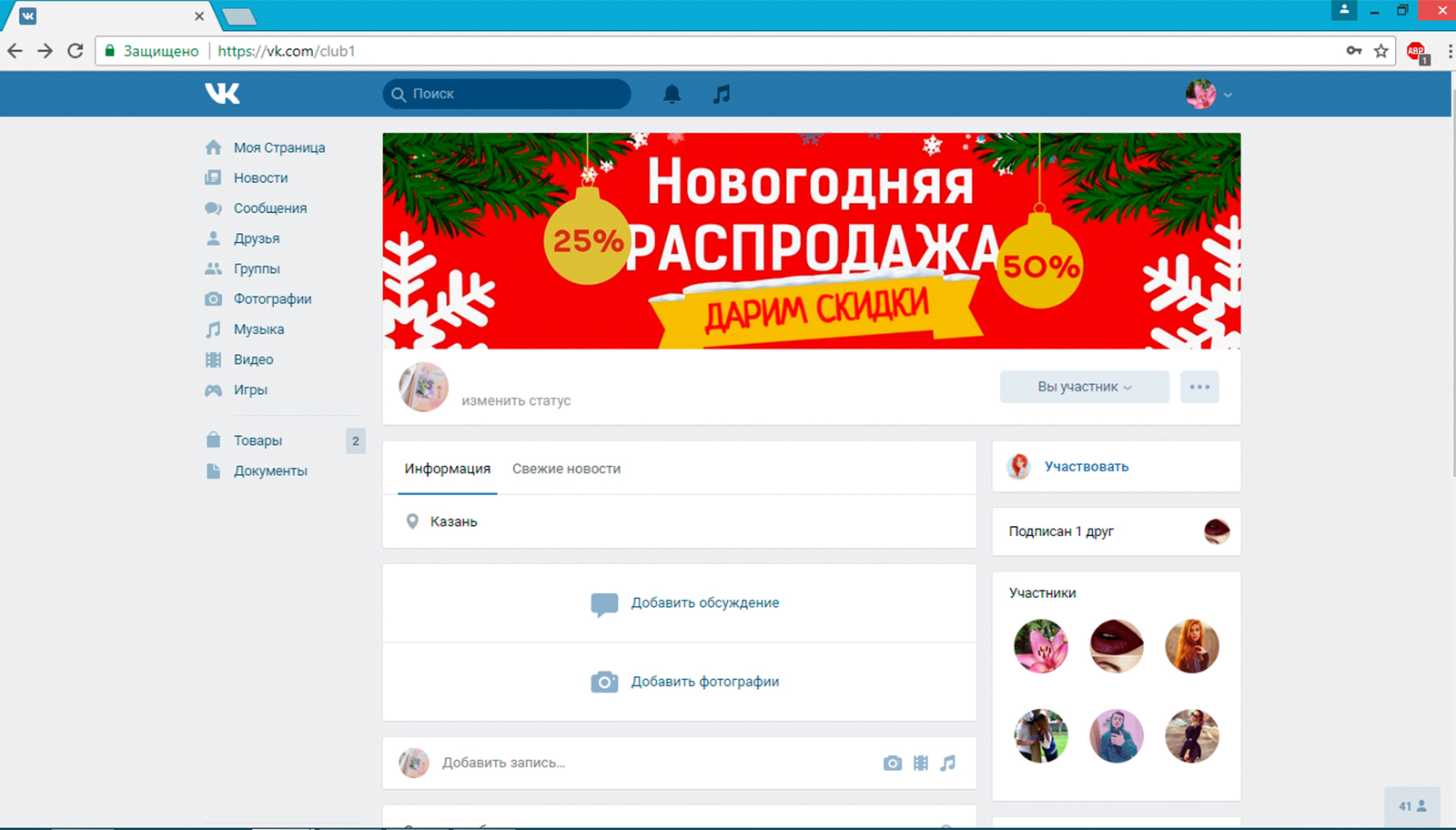Click the note icon beside Музыка
The height and width of the screenshot is (830, 1456).
pos(213,329)
